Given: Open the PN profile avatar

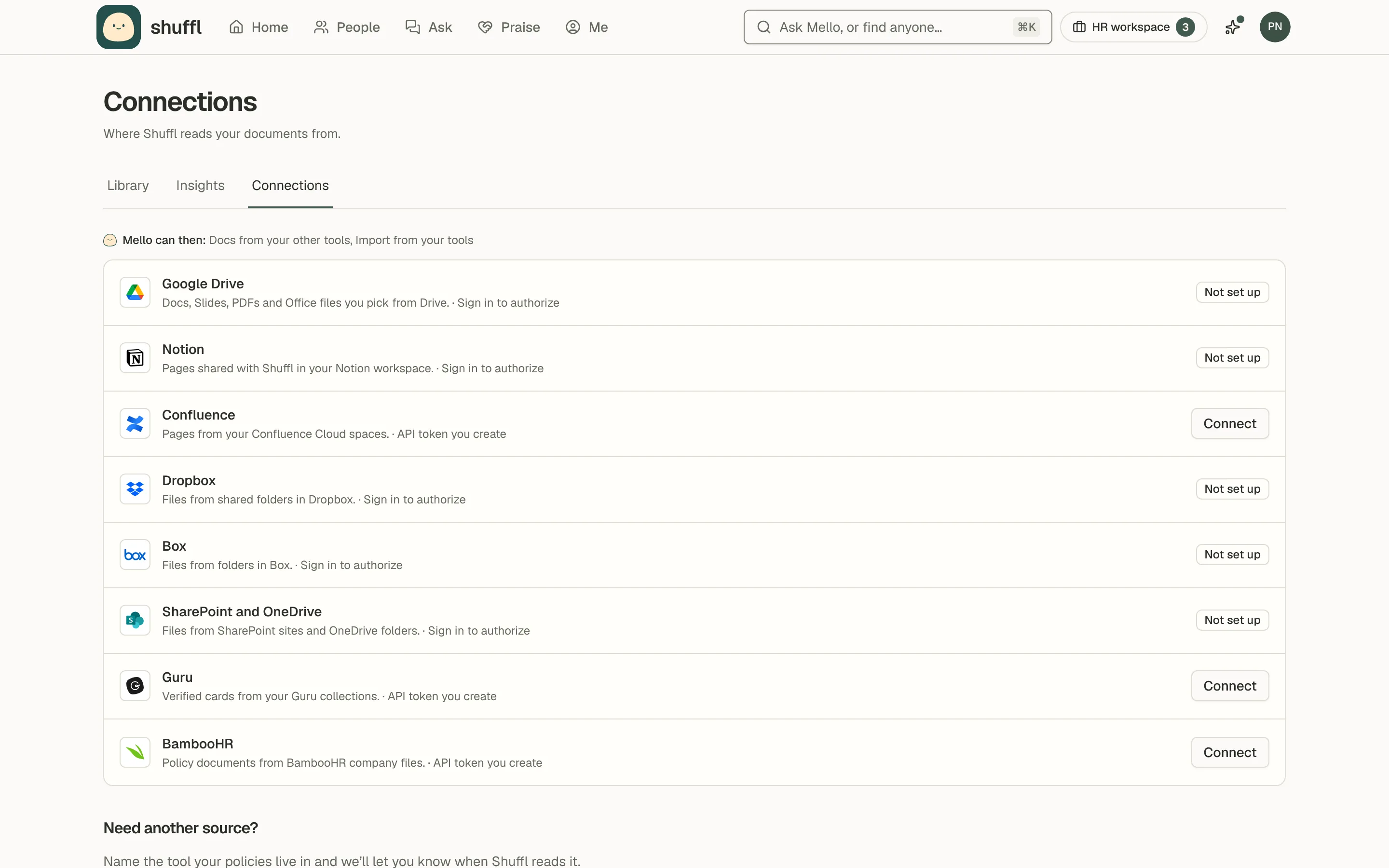Looking at the screenshot, I should 1275,27.
